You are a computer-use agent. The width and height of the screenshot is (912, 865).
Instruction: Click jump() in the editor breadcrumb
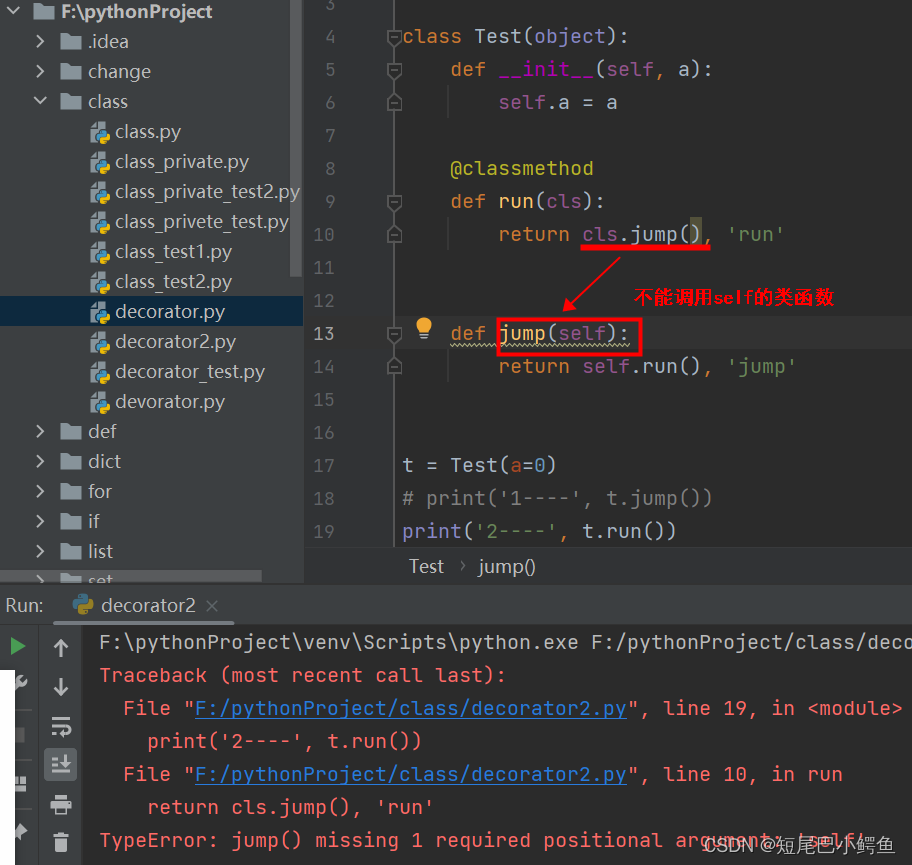click(507, 567)
